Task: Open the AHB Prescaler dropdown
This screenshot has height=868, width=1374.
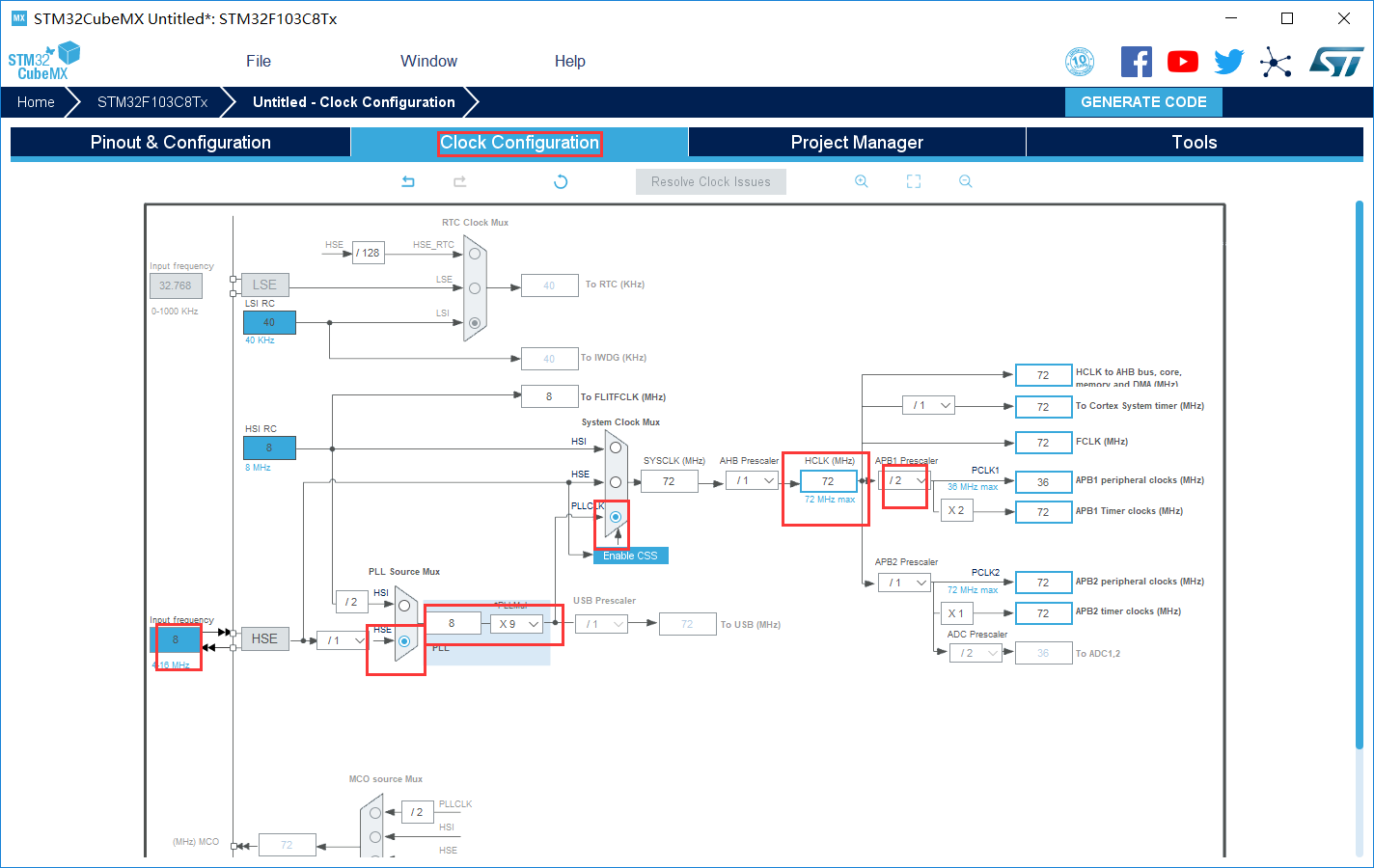Action: coord(754,480)
